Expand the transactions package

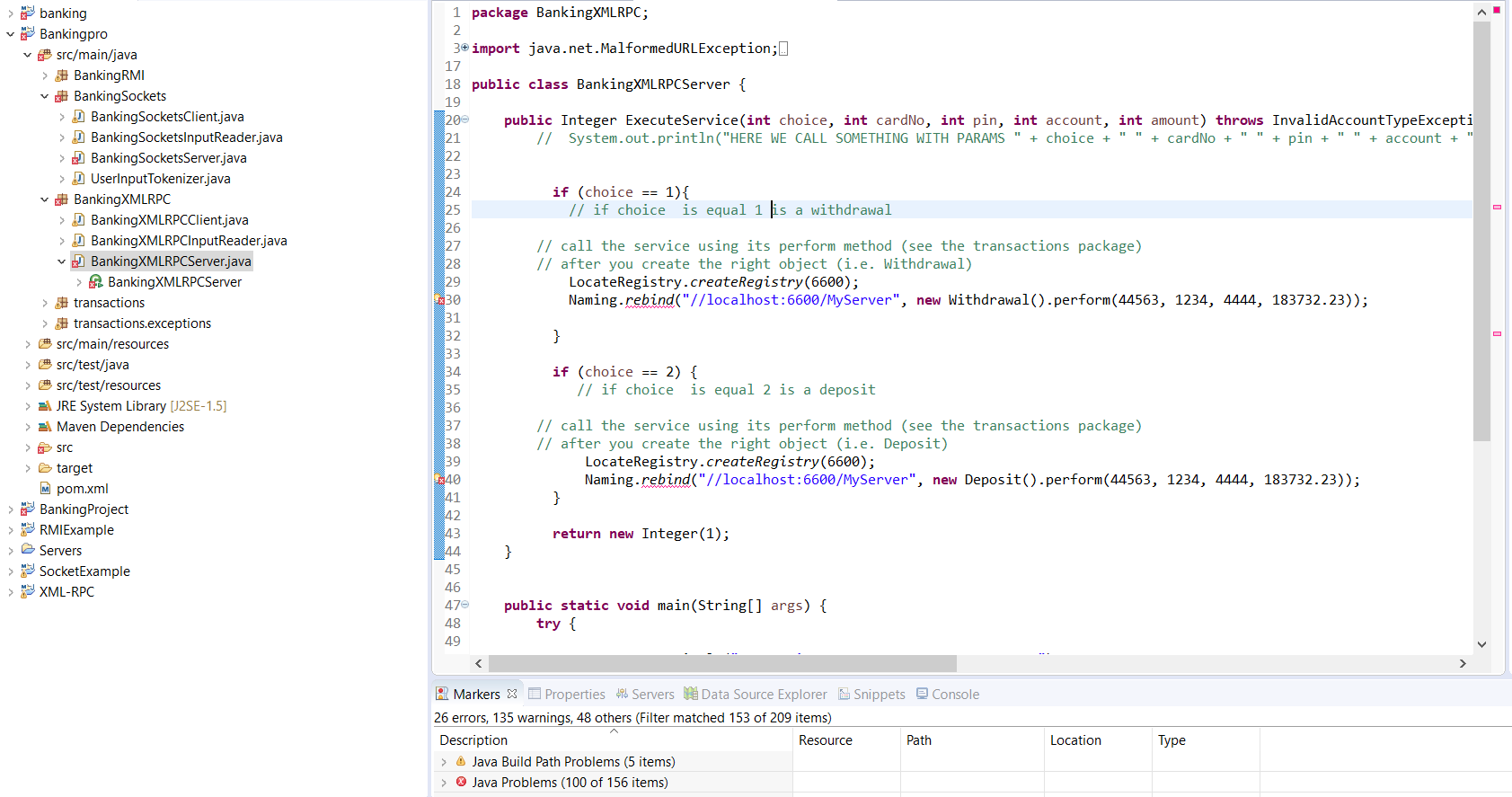(44, 303)
